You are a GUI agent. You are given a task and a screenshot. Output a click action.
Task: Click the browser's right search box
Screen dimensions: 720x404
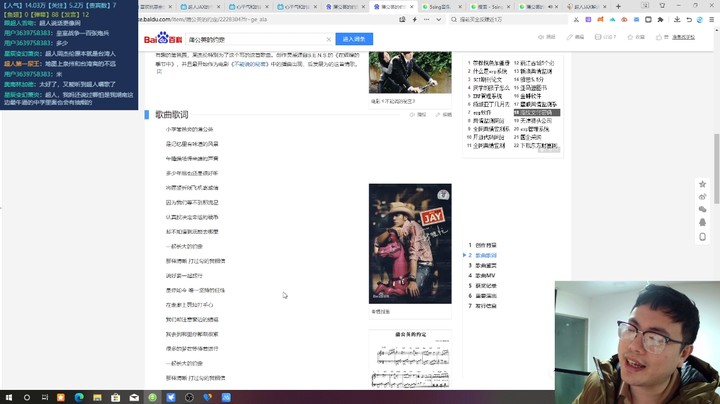click(508, 19)
